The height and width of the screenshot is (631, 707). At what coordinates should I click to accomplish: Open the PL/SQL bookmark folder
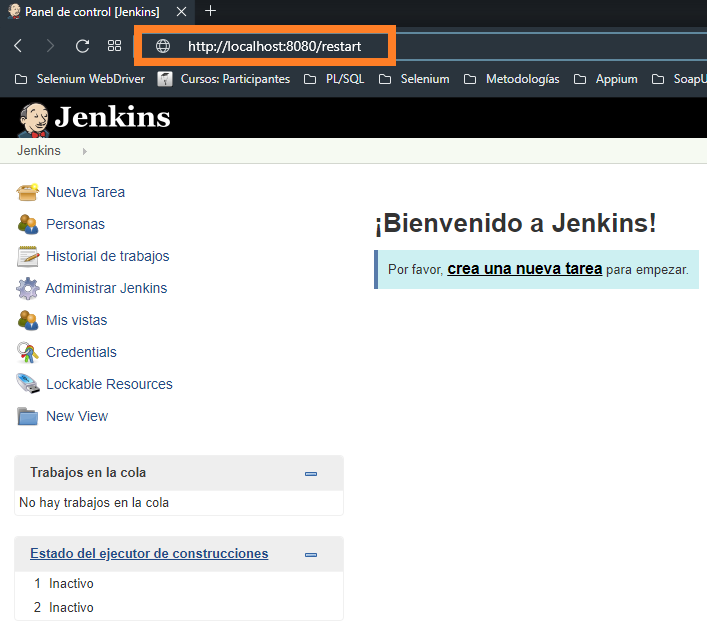tap(335, 78)
